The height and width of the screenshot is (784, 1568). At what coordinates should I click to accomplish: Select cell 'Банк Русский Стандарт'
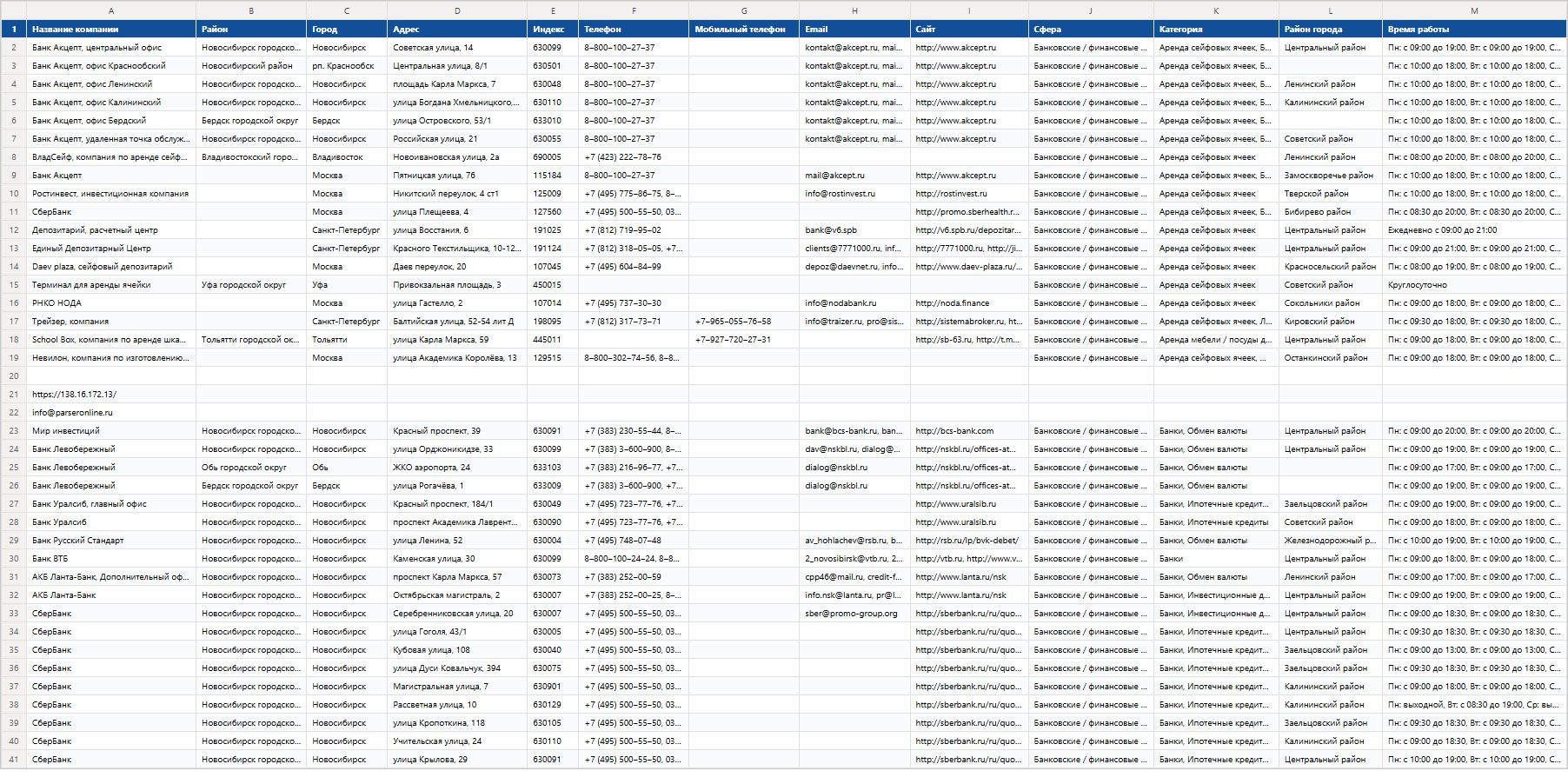111,541
